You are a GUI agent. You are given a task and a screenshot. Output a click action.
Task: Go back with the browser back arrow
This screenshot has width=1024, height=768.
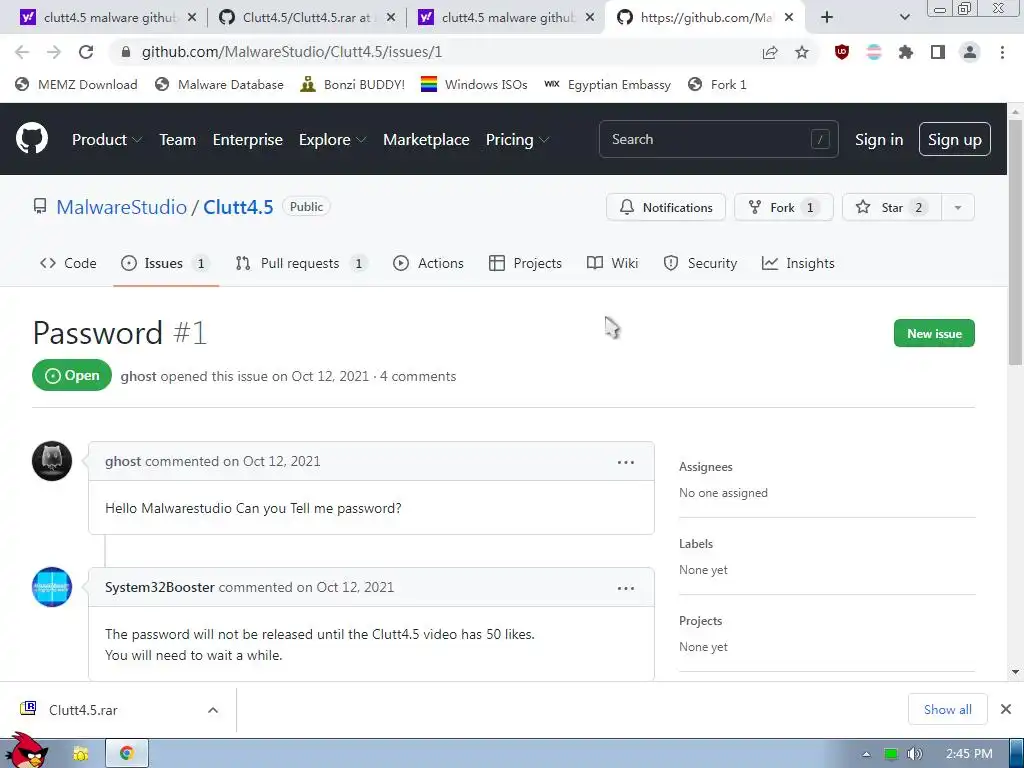coord(22,52)
